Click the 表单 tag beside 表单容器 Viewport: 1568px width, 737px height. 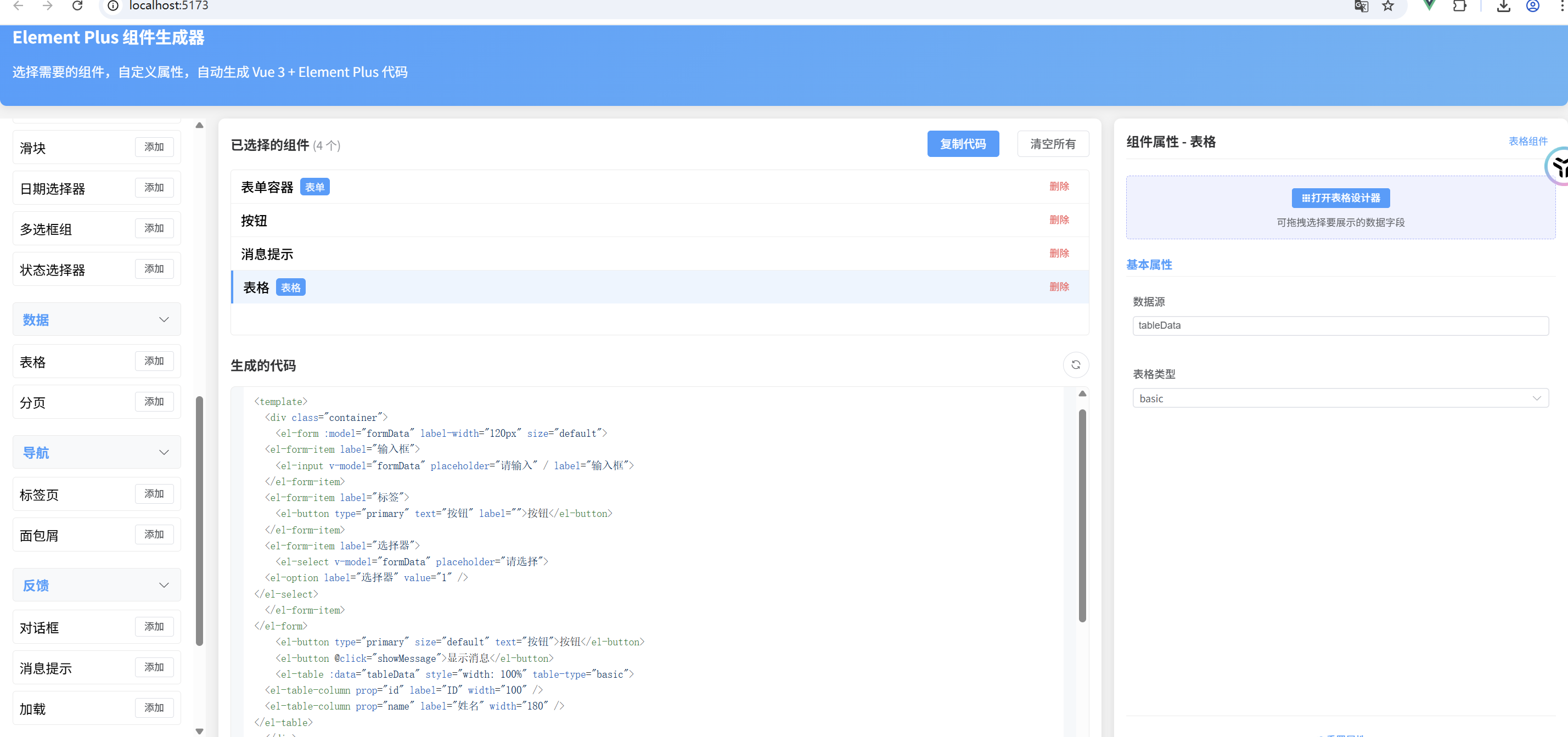314,187
